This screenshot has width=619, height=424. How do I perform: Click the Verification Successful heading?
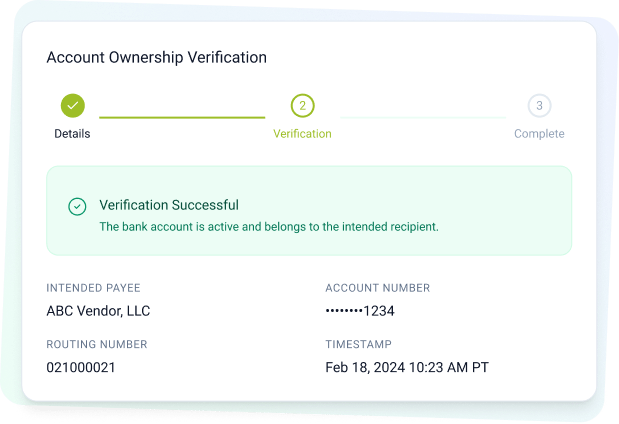tap(169, 205)
